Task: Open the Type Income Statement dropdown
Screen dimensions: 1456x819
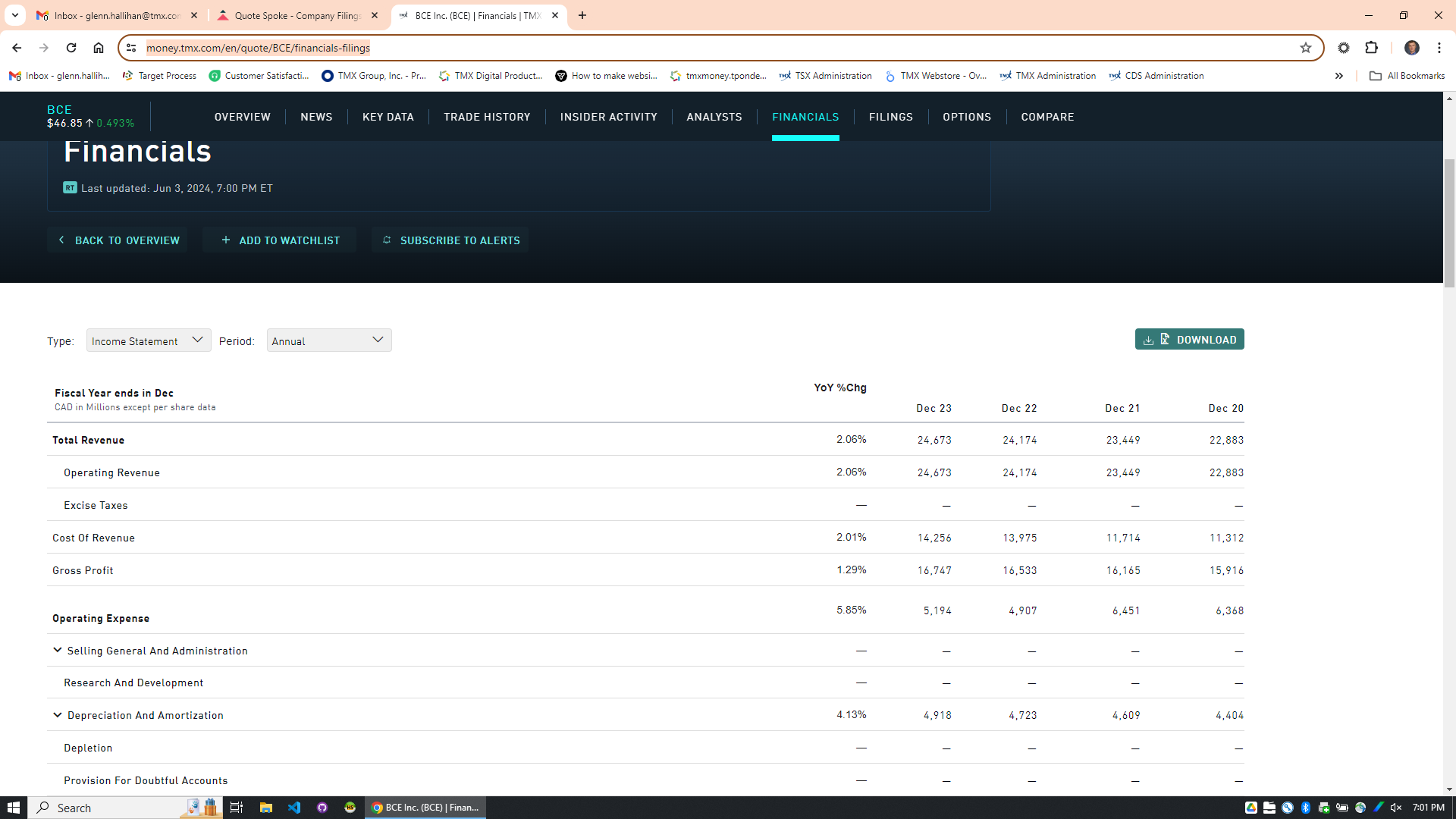Action: coord(149,340)
